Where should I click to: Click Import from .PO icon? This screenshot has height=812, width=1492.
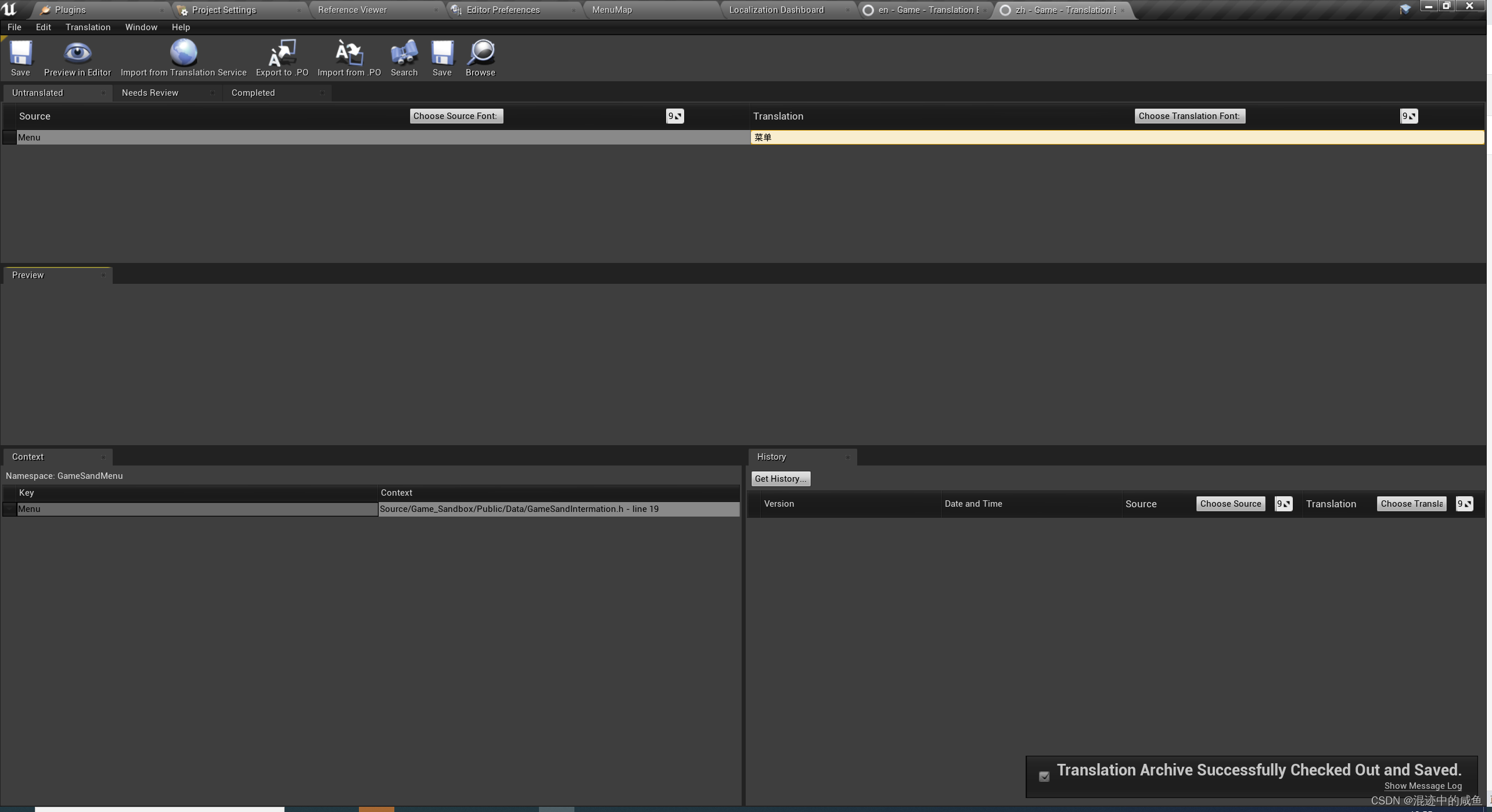coord(349,53)
